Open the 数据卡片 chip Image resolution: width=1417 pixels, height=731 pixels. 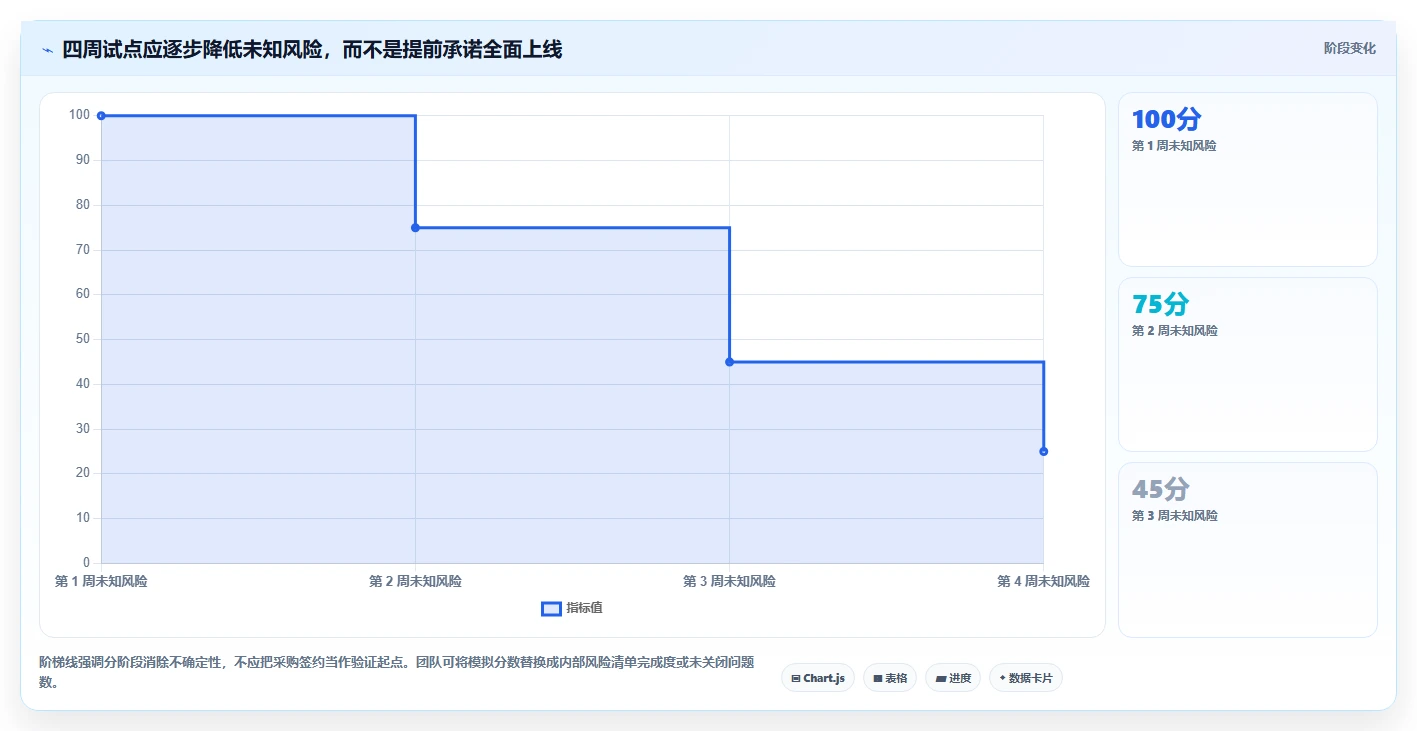click(1026, 678)
